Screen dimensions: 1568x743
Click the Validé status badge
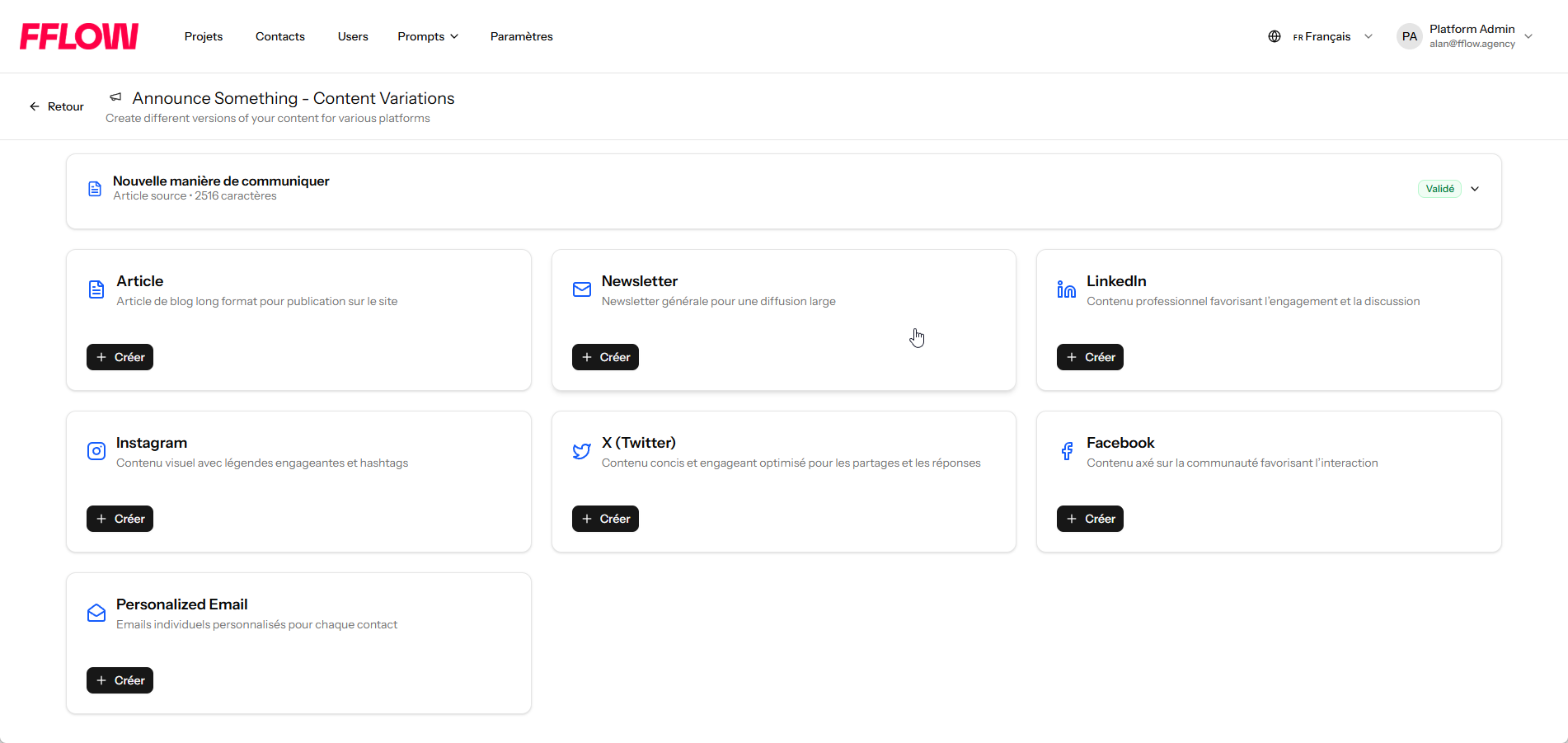1440,189
